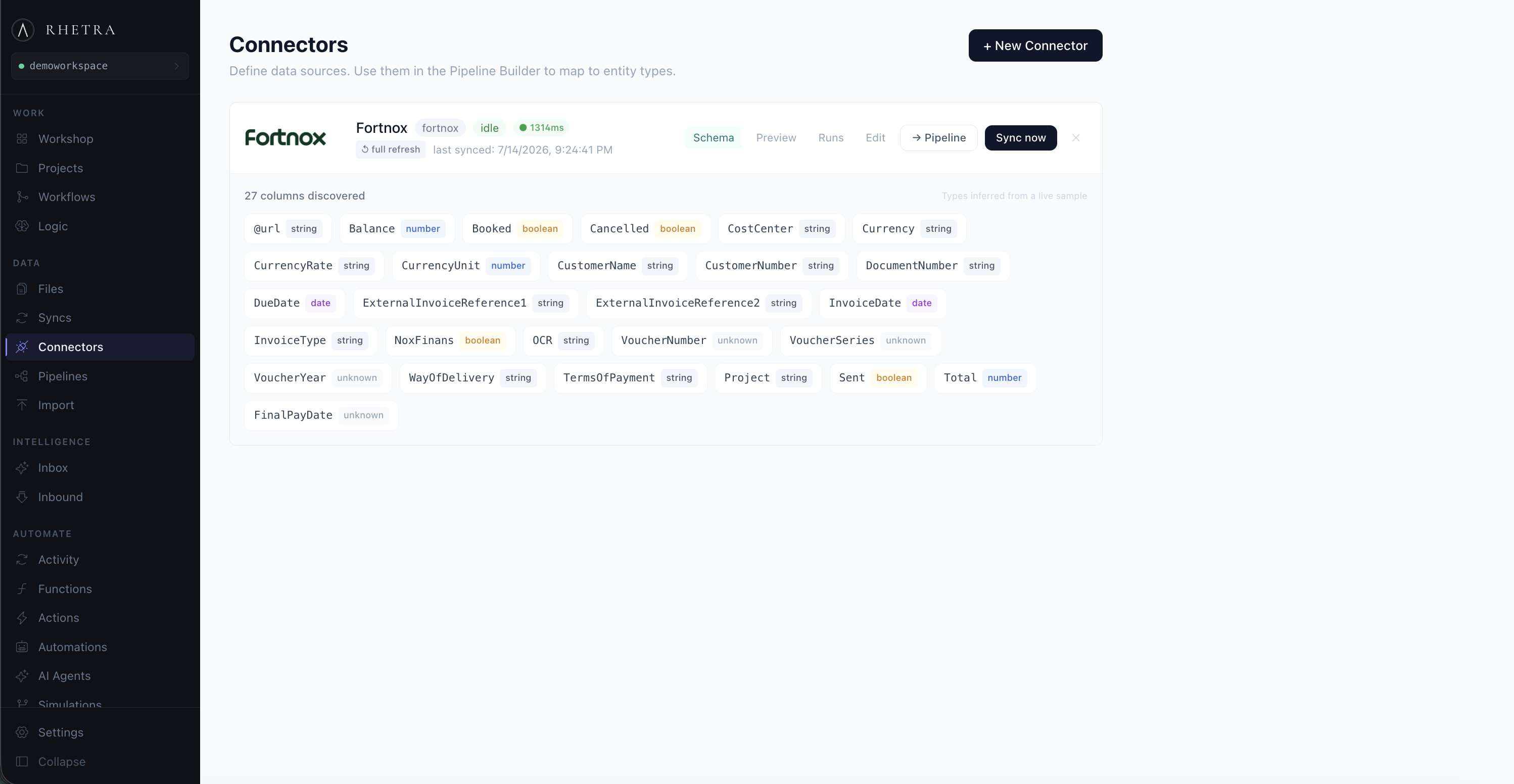
Task: Open AI Agents via sparkle icon
Action: 22,676
